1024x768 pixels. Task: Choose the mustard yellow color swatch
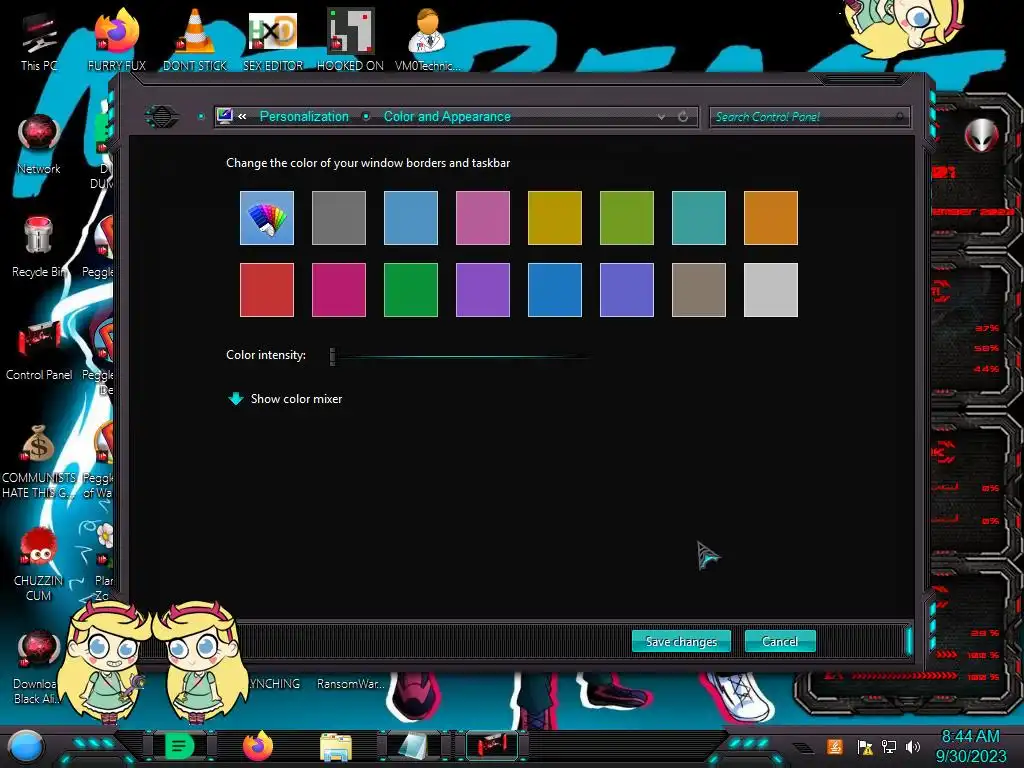pyautogui.click(x=554, y=218)
